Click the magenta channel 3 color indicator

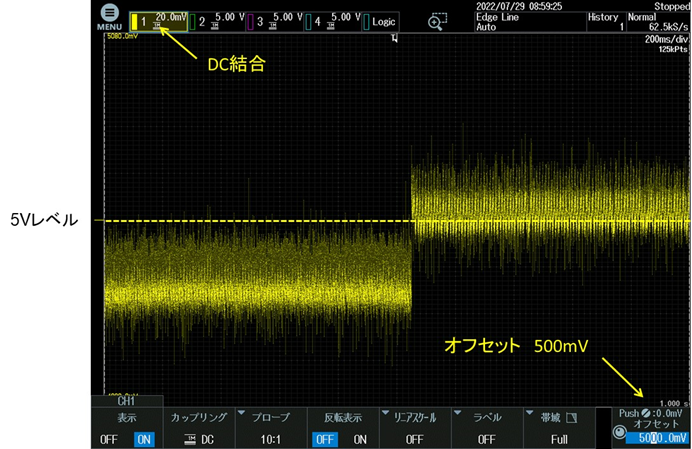(250, 22)
